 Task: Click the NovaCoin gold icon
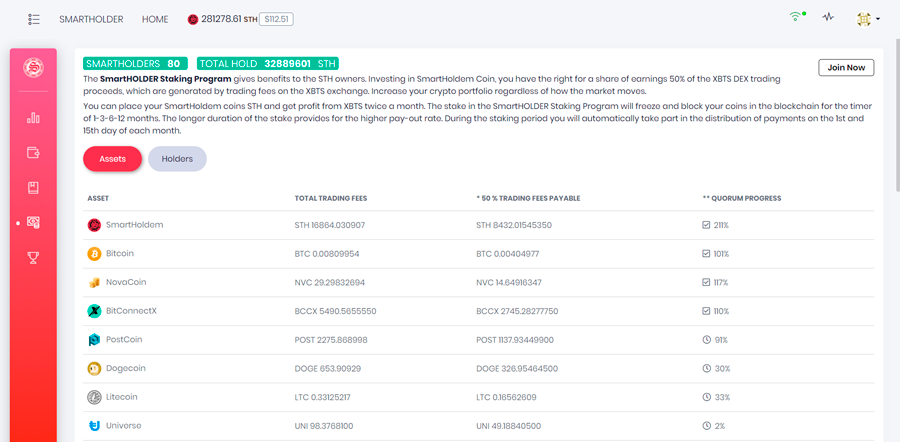tap(94, 282)
